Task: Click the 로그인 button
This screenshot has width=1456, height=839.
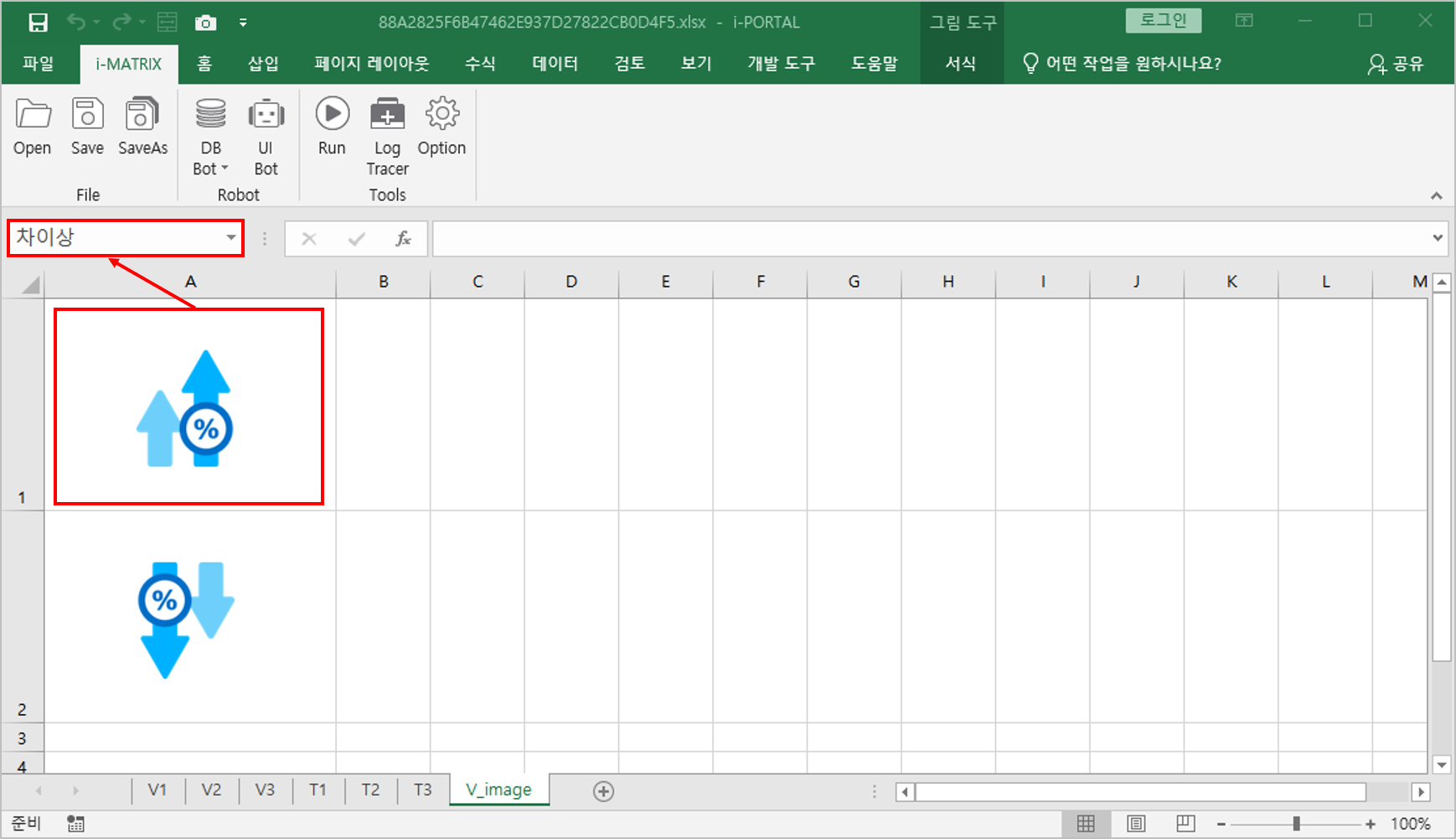Action: click(x=1164, y=21)
